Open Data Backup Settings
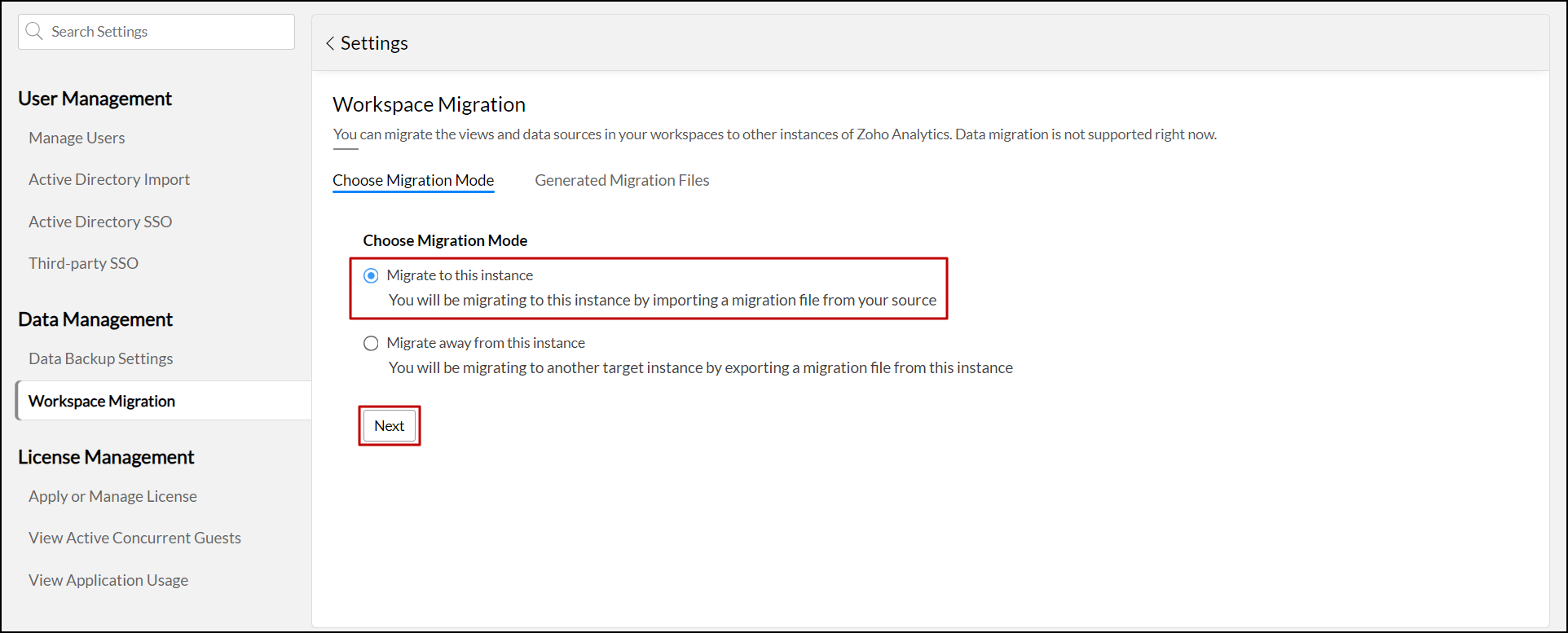The height and width of the screenshot is (633, 1568). click(x=101, y=358)
